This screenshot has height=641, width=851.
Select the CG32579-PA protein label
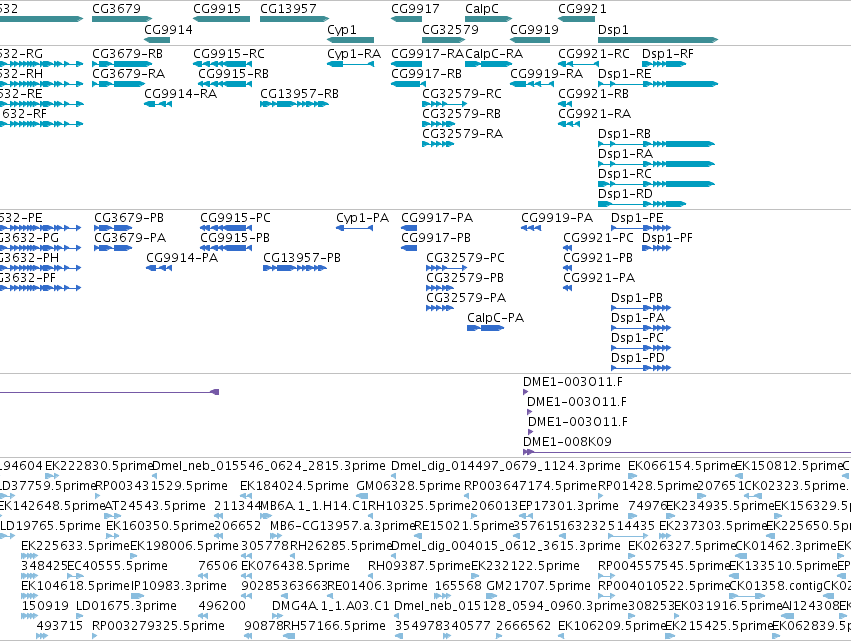coord(466,299)
